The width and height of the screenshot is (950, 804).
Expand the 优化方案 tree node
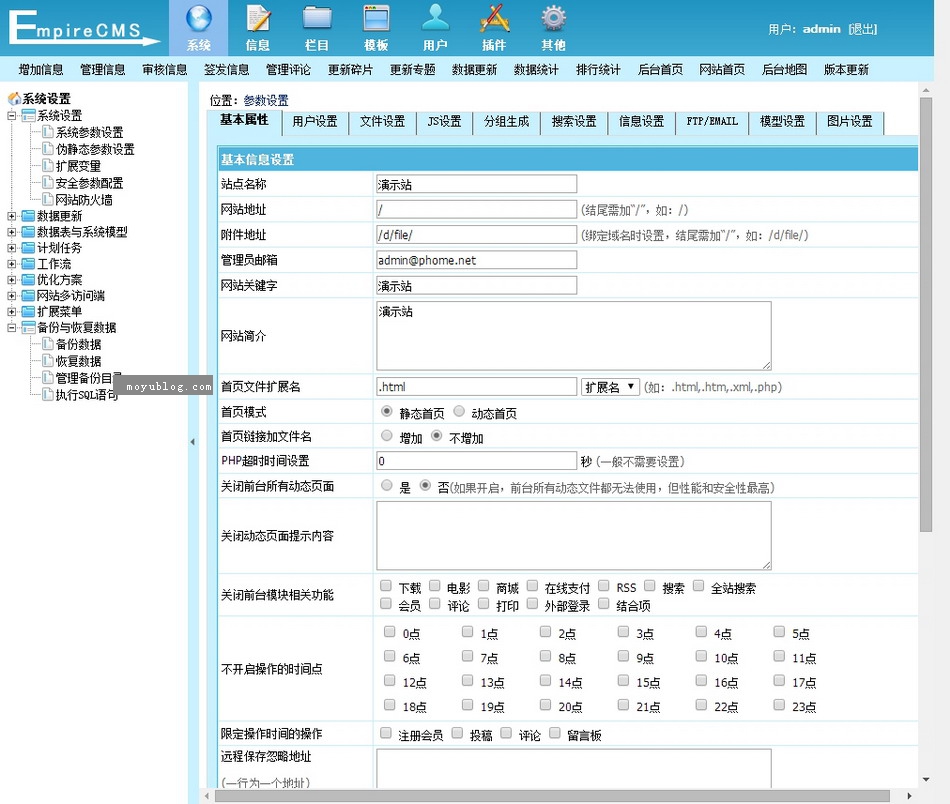point(12,279)
